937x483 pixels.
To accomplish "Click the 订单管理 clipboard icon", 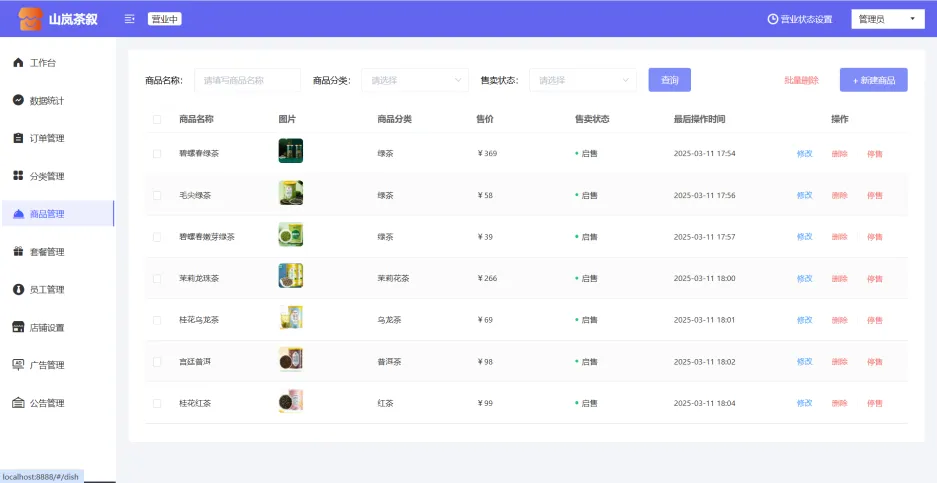I will pyautogui.click(x=18, y=138).
